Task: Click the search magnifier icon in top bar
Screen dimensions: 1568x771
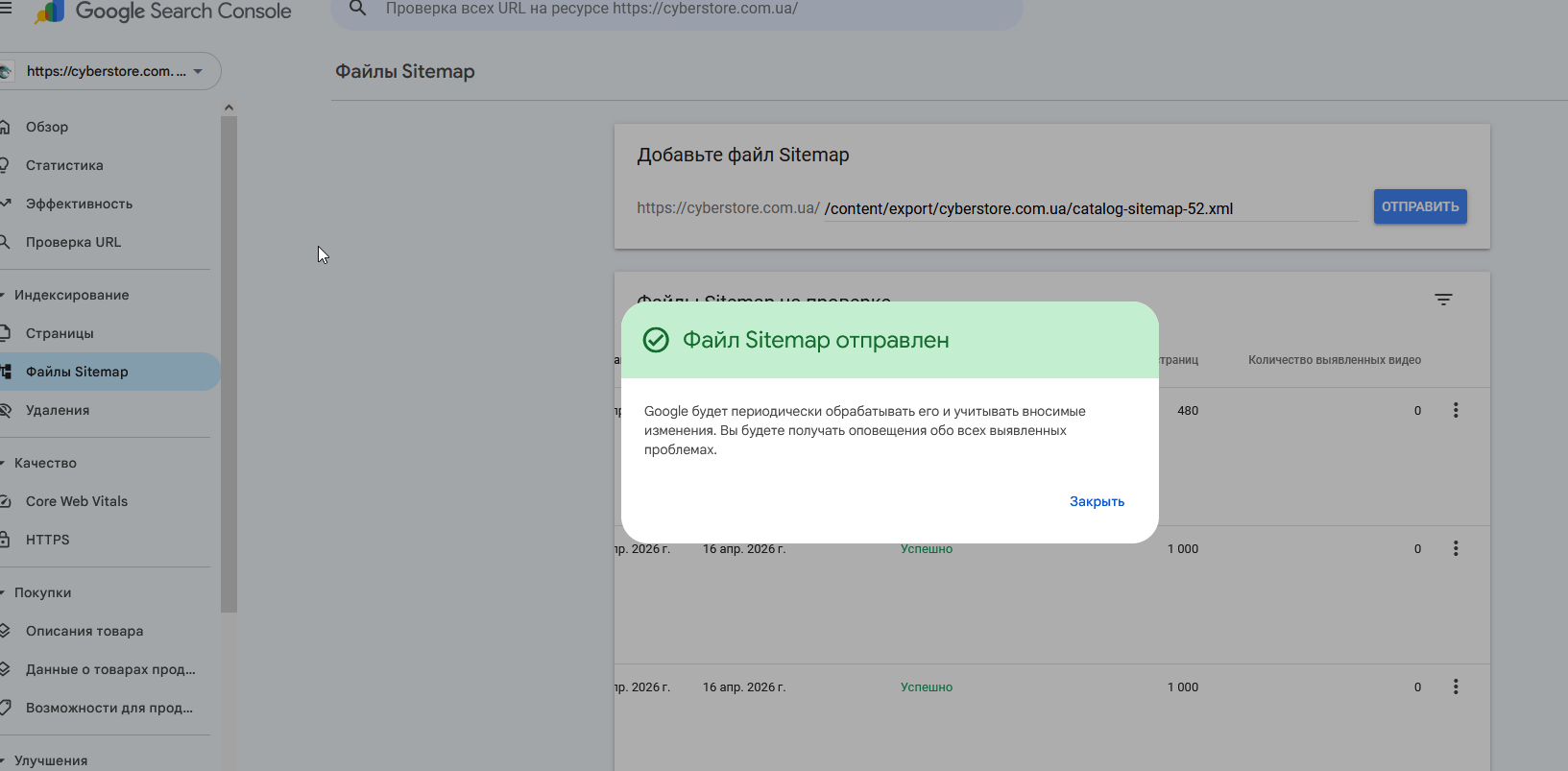Action: pyautogui.click(x=357, y=9)
